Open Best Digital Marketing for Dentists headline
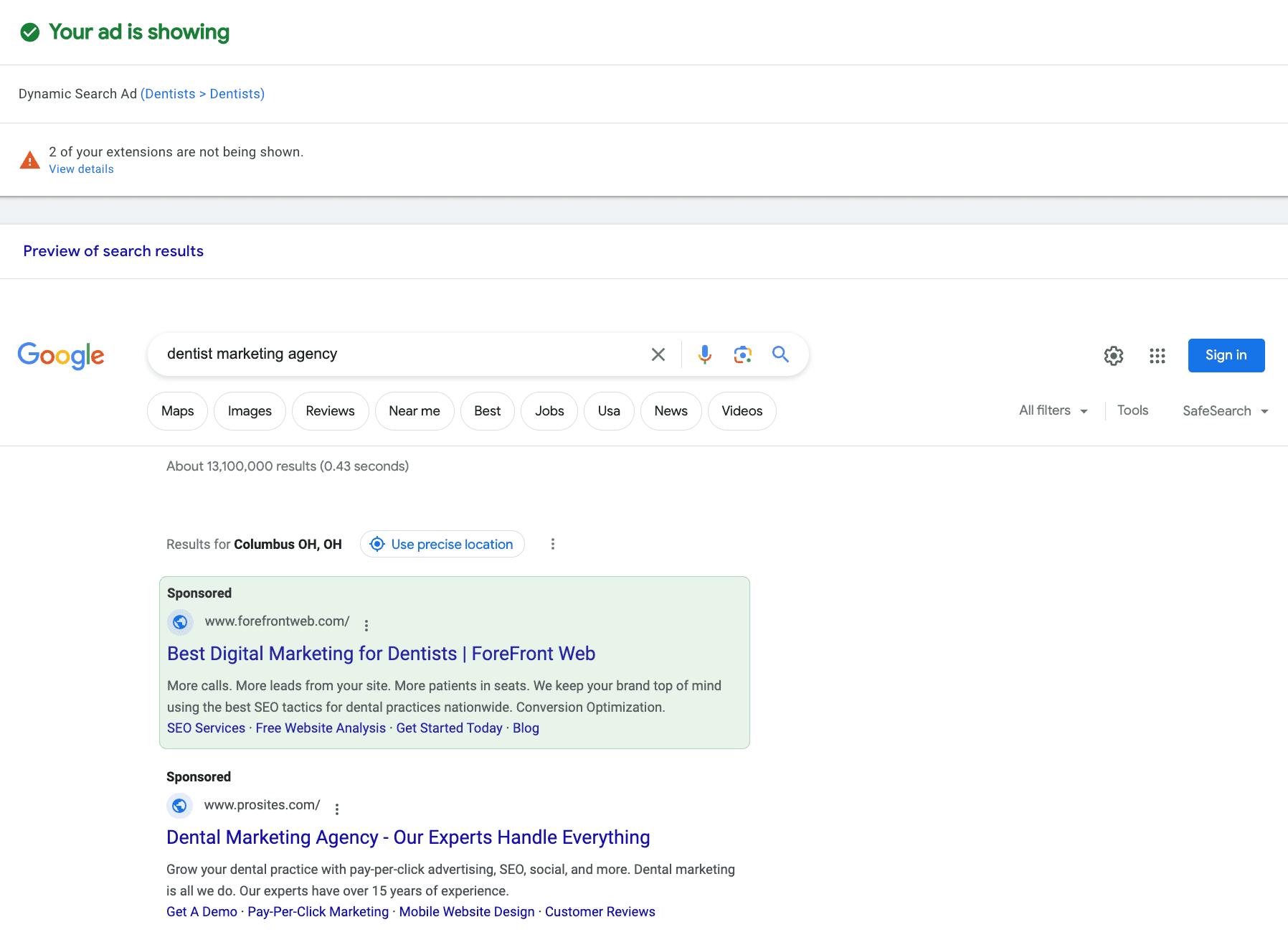Viewport: 1288px width, 950px height. pyautogui.click(x=381, y=654)
